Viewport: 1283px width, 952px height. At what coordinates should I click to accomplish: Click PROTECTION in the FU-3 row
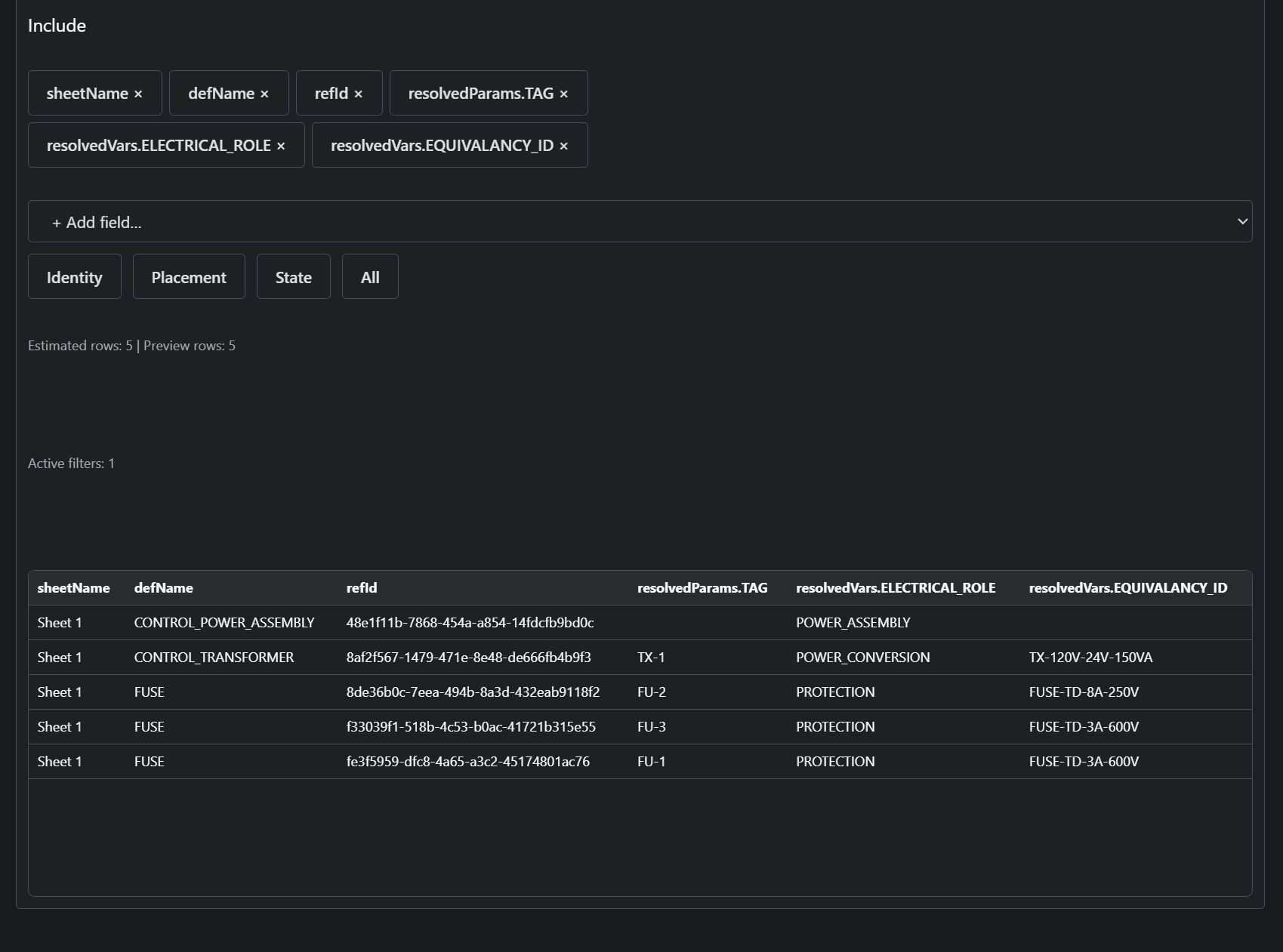[835, 727]
